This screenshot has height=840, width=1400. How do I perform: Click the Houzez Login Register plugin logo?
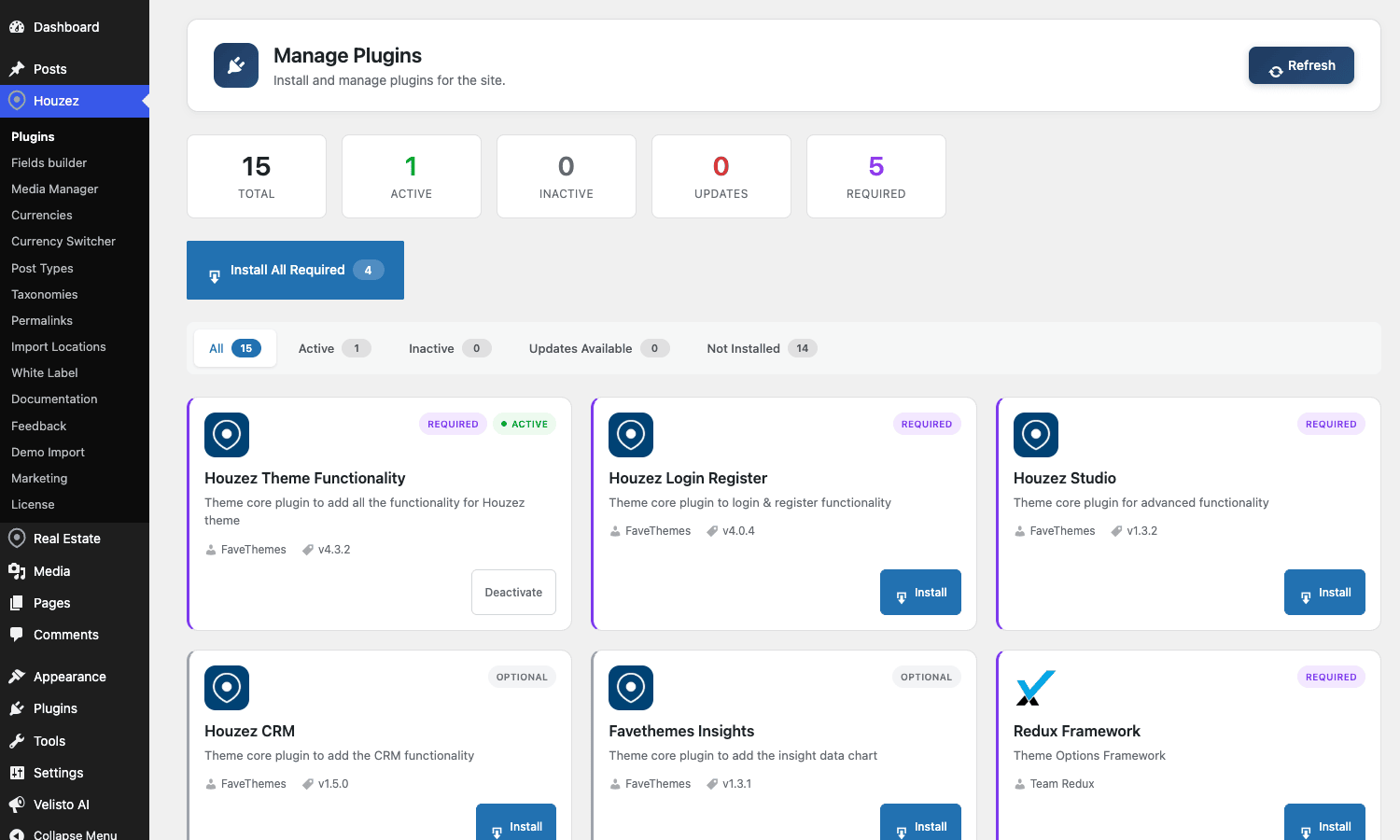click(x=631, y=435)
